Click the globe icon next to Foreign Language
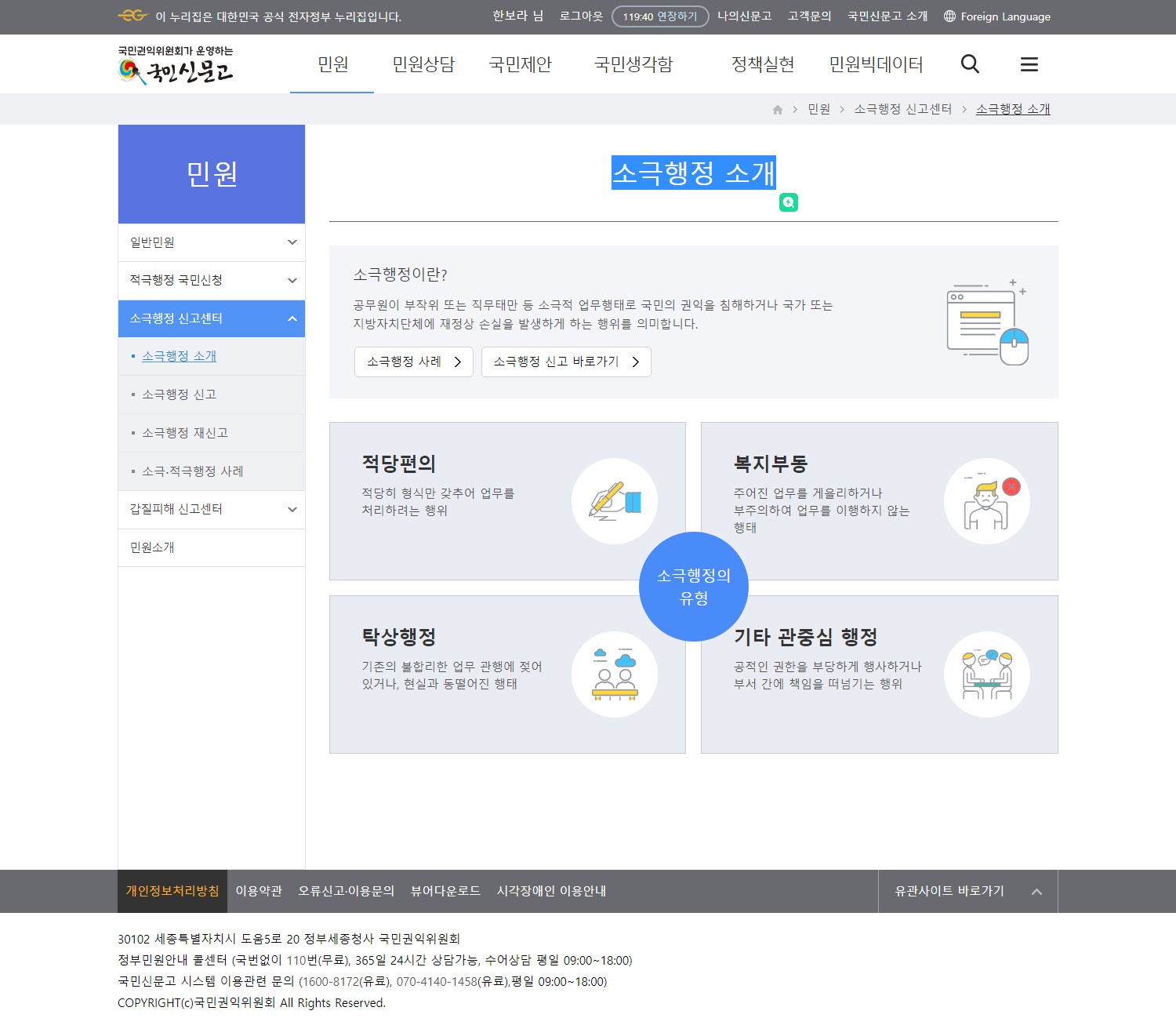Image resolution: width=1176 pixels, height=1029 pixels. (949, 16)
